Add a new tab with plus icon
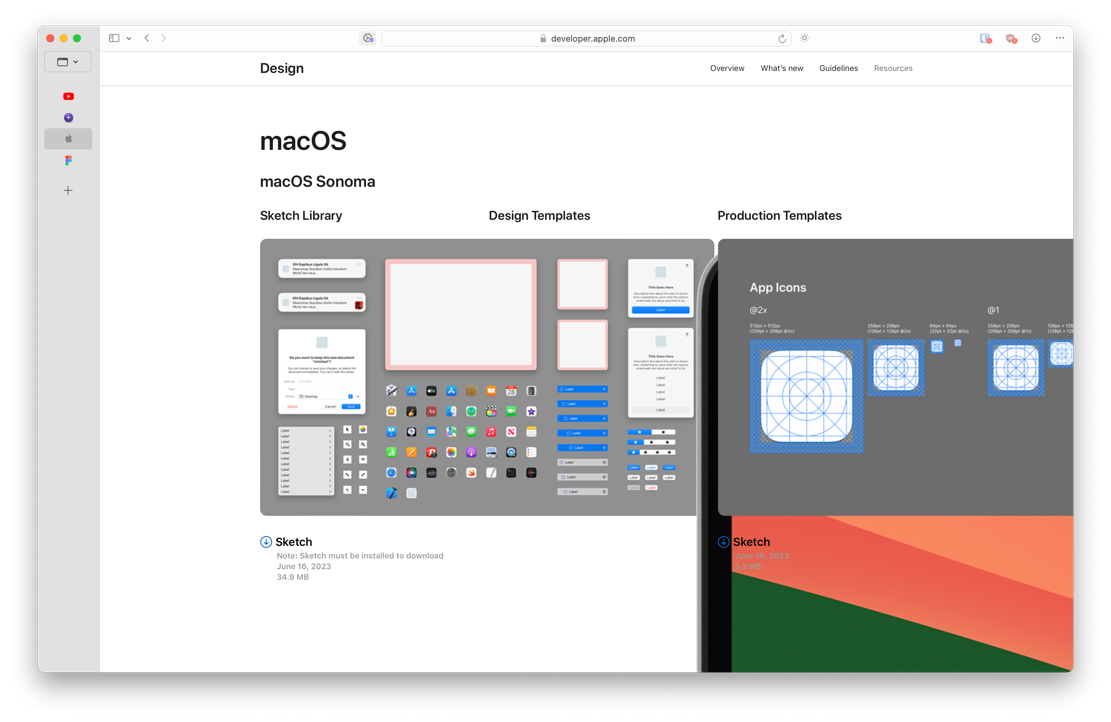This screenshot has height=722, width=1111. click(x=68, y=190)
